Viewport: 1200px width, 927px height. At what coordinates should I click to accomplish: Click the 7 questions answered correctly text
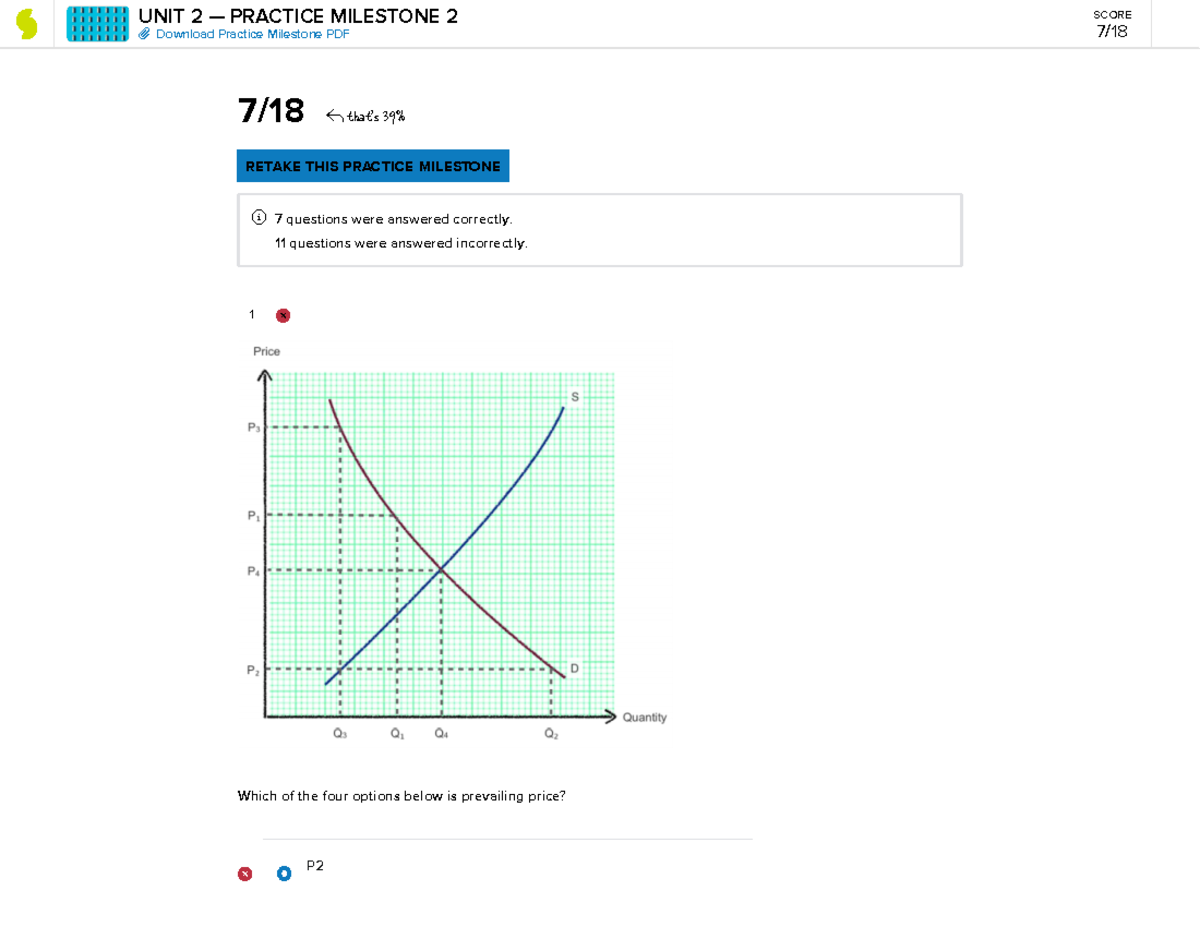click(x=393, y=218)
